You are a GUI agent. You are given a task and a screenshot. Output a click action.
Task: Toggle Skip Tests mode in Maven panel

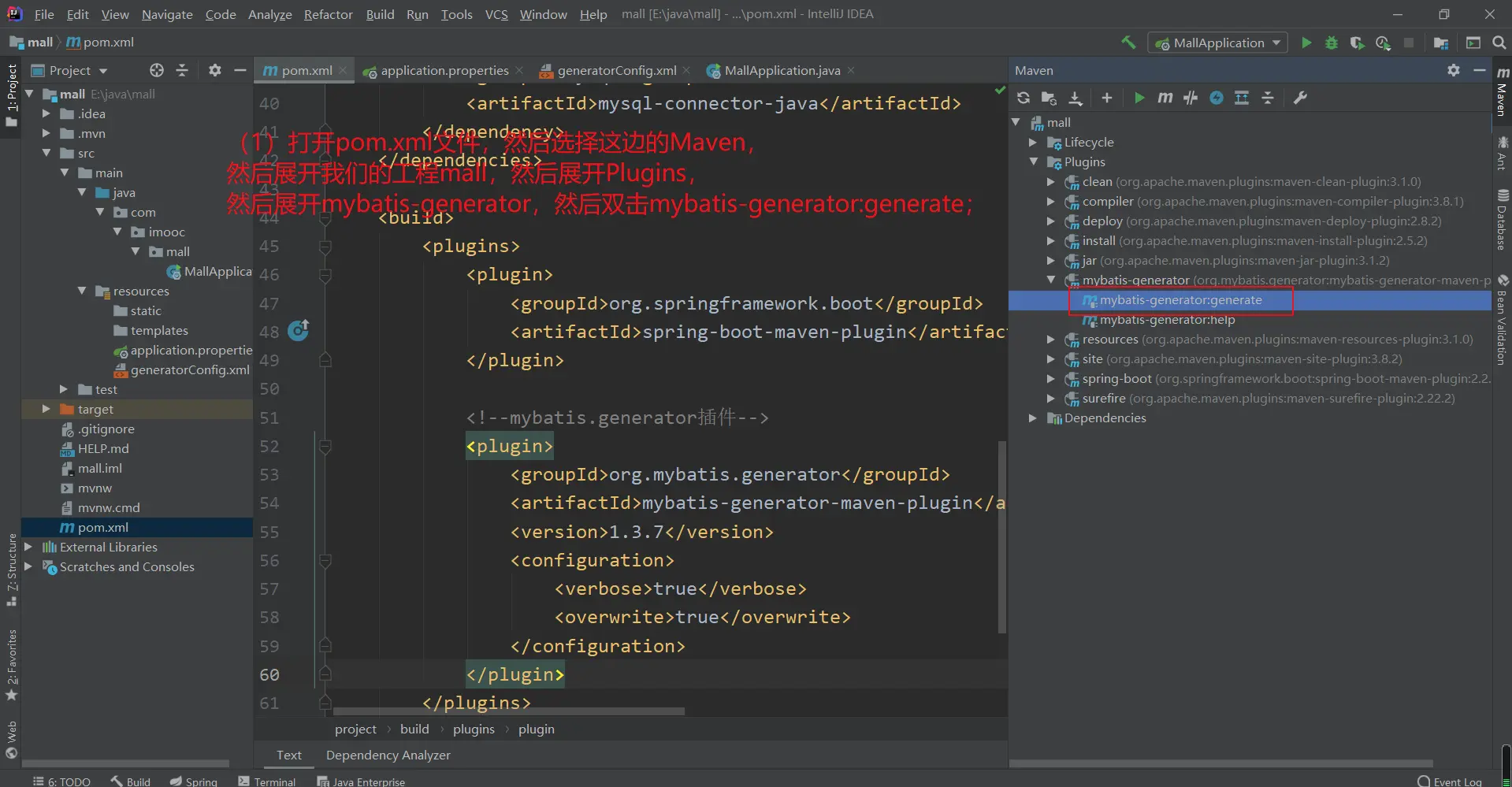(x=1217, y=98)
